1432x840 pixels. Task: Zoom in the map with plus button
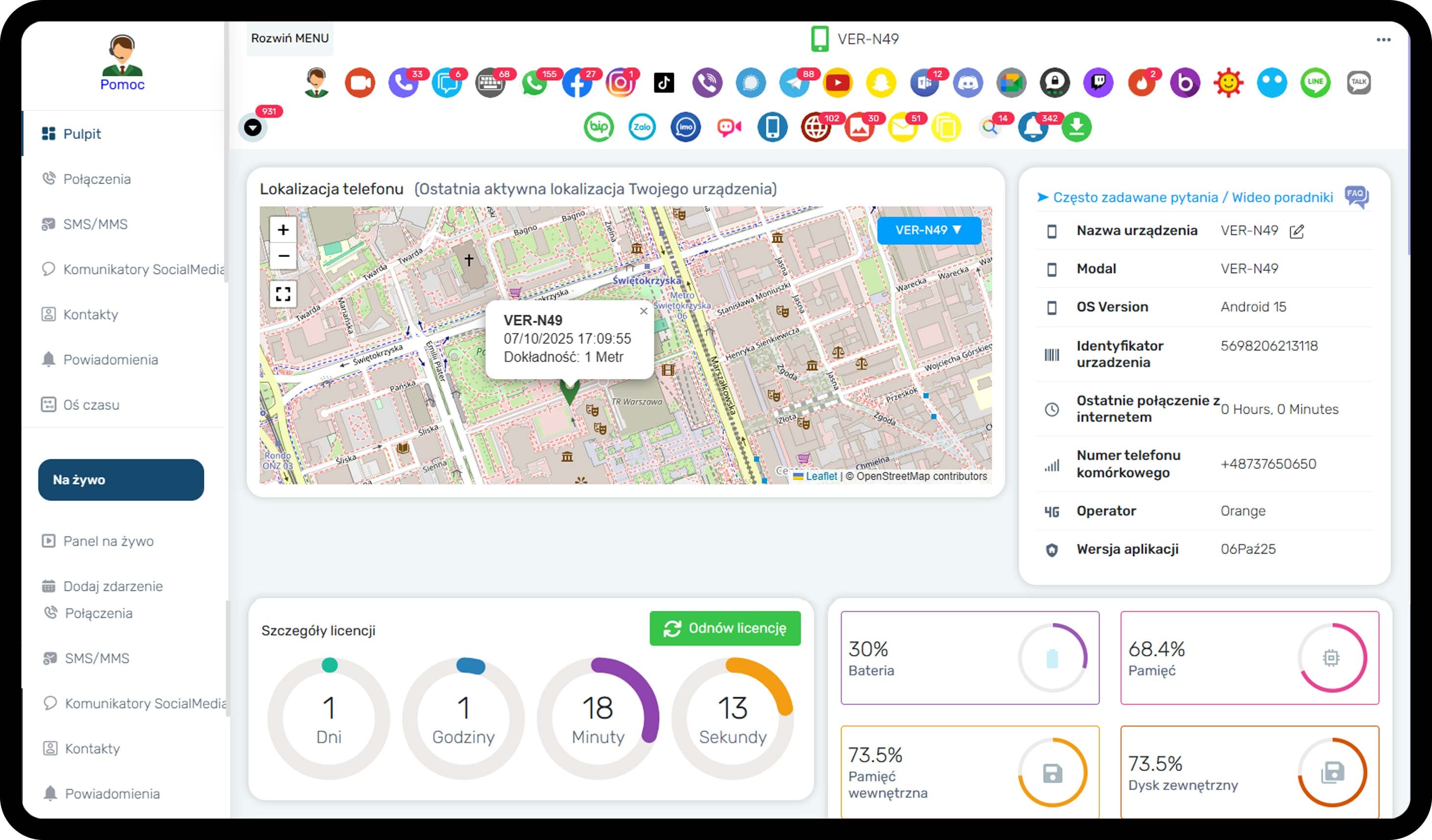283,230
